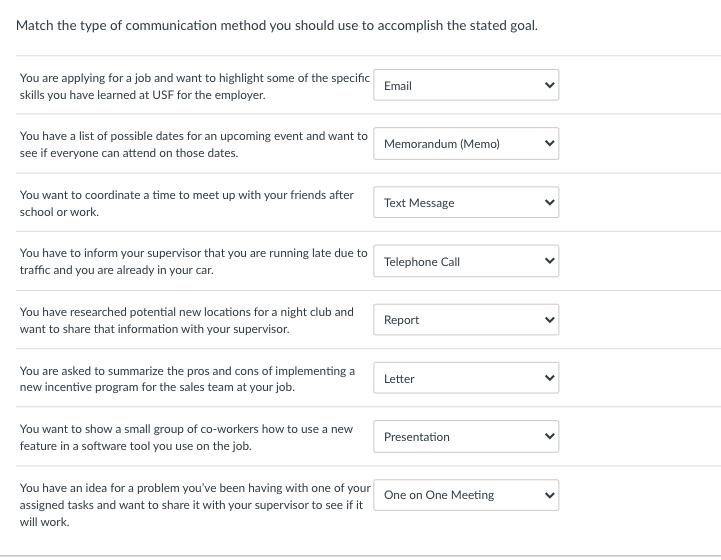Click the matching instructions heading text

tap(277, 25)
